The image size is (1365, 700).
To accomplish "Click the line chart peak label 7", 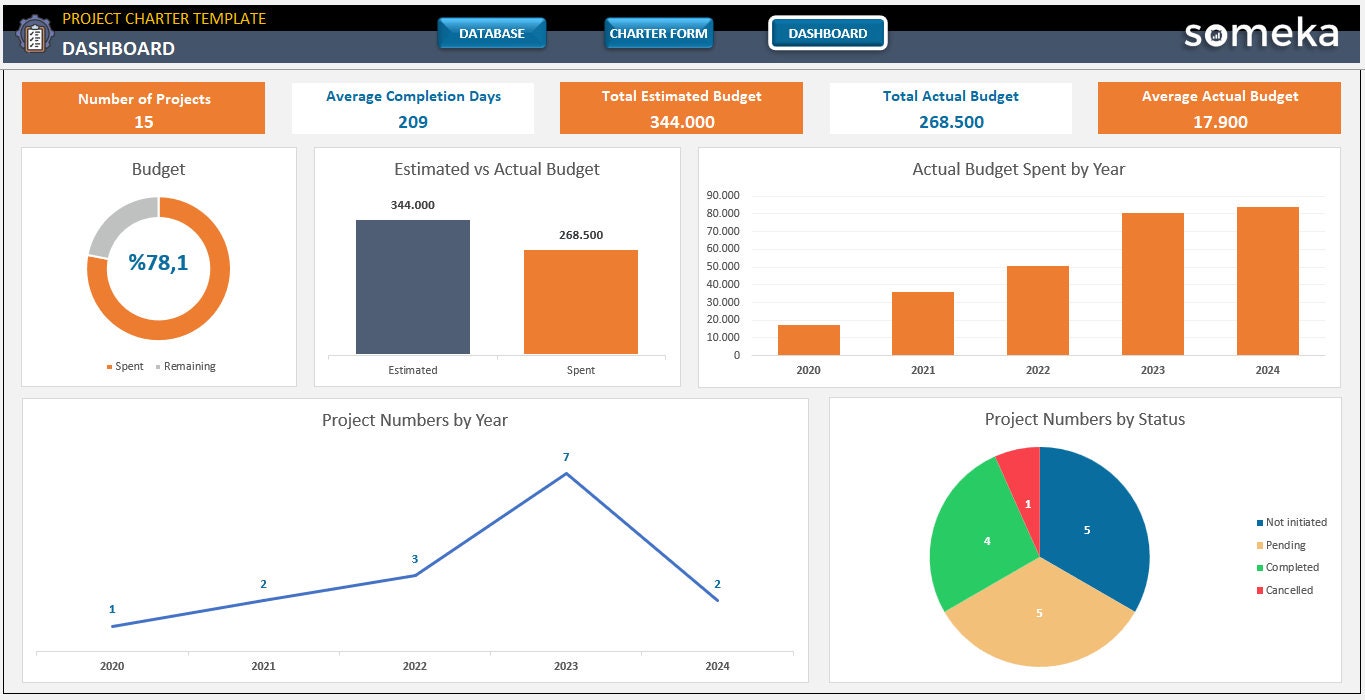I will click(566, 458).
